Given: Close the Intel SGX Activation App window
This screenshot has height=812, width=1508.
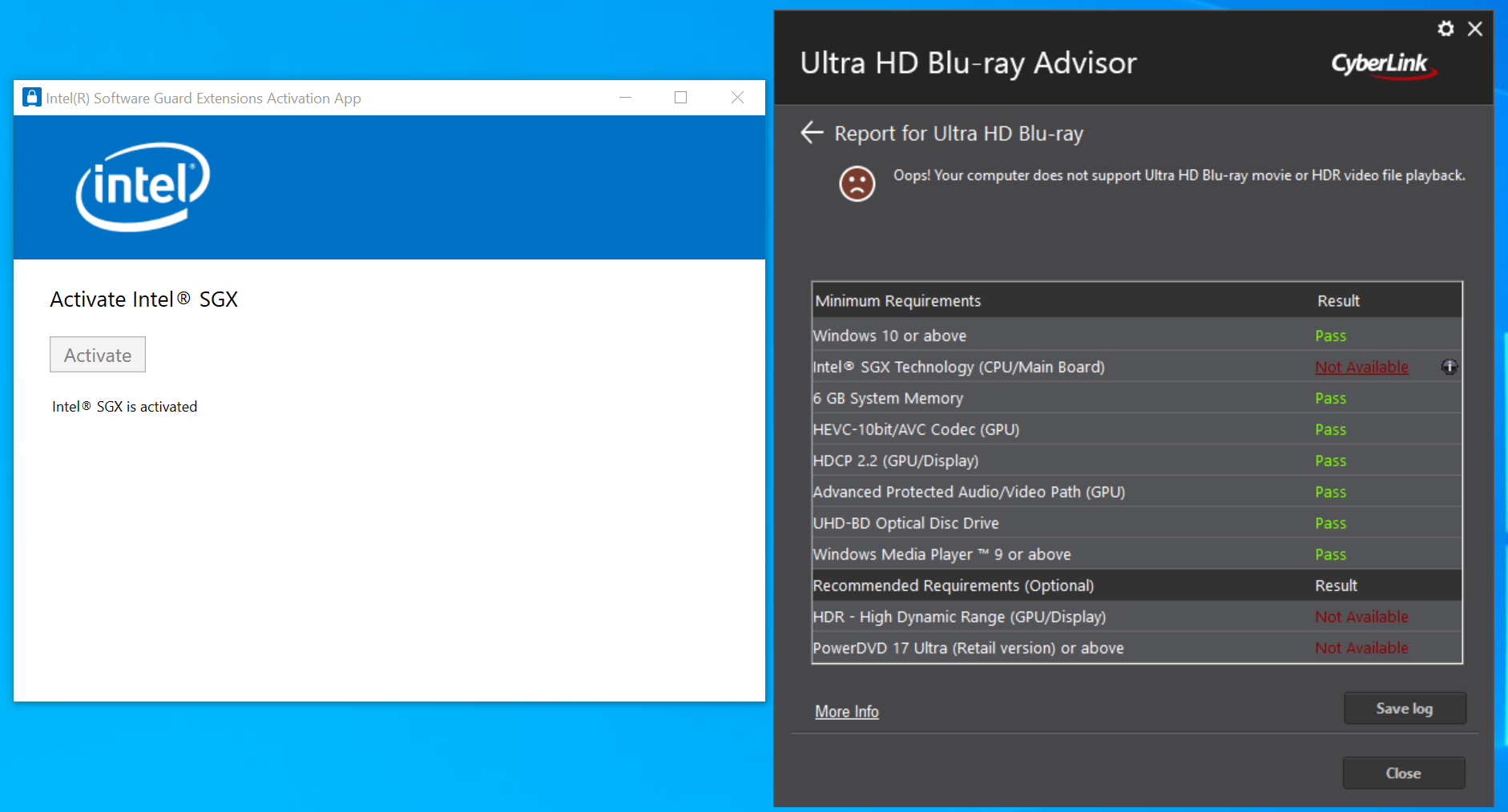Looking at the screenshot, I should point(737,98).
